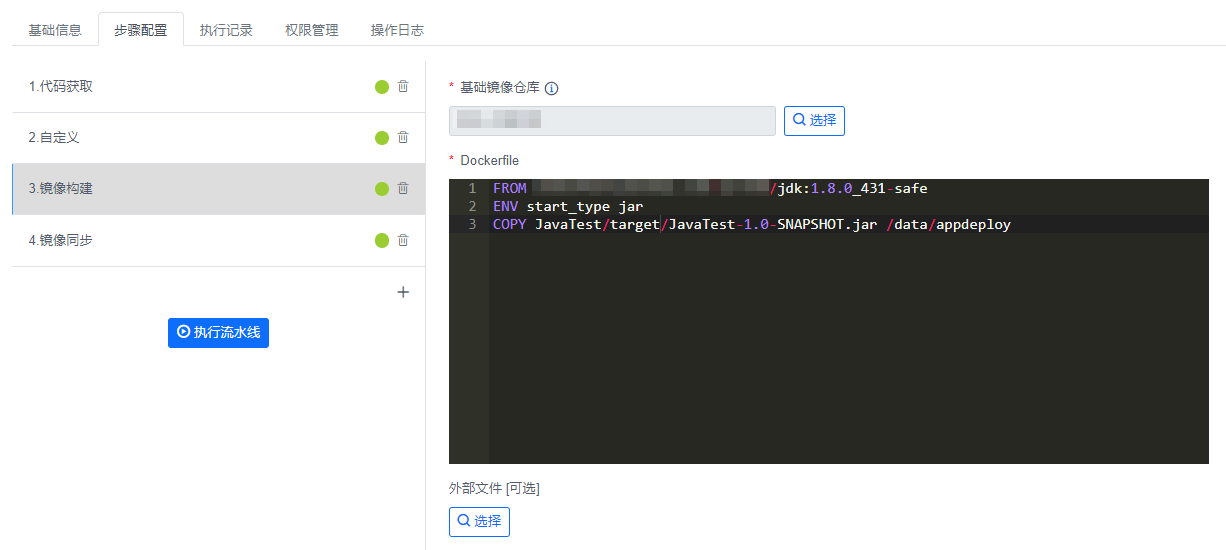Select step 4.镜像同步
The height and width of the screenshot is (550, 1226).
[x=218, y=240]
